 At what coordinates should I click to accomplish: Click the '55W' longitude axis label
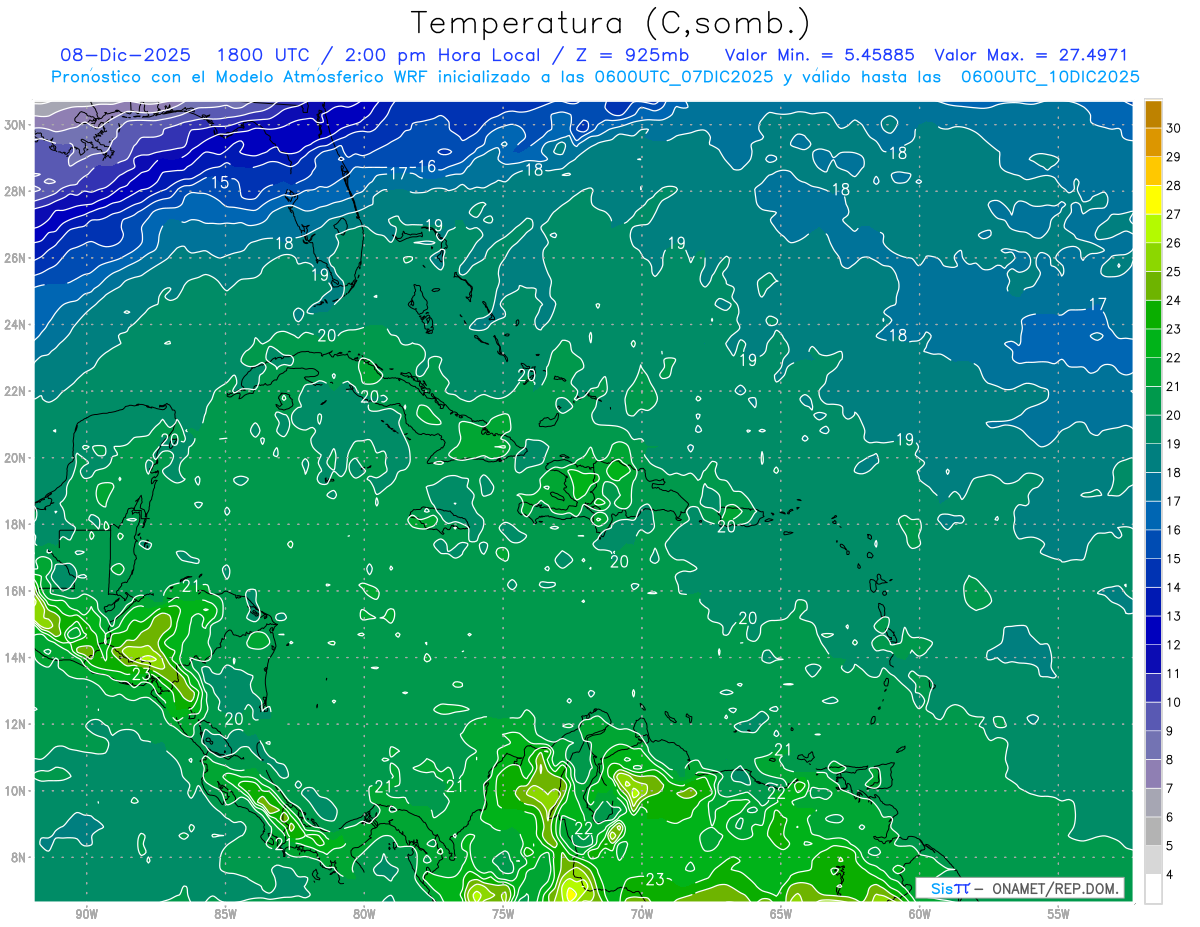[1059, 914]
